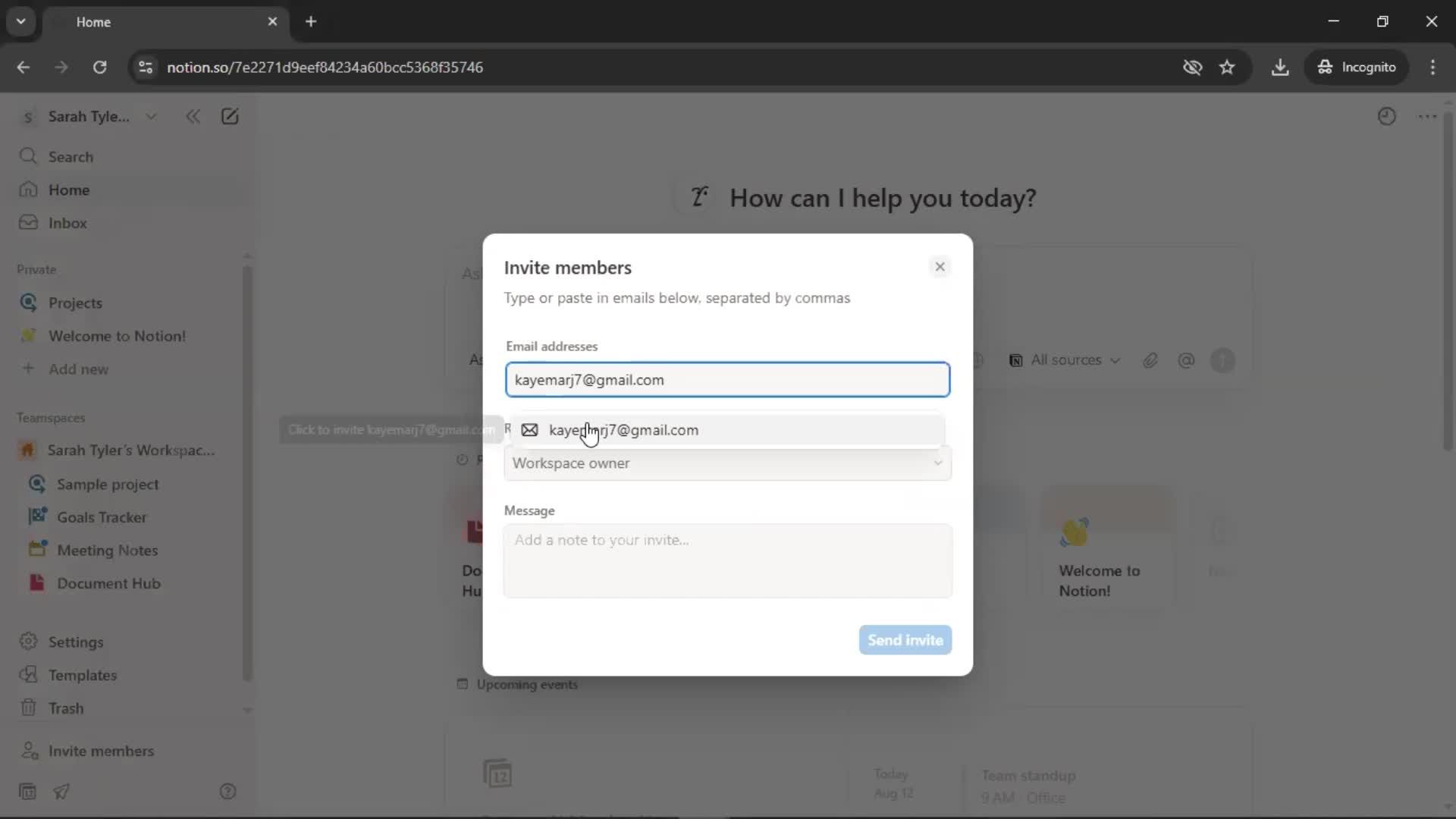Open Templates from the sidebar
Screen dimensions: 1456x819
click(x=129, y=675)
